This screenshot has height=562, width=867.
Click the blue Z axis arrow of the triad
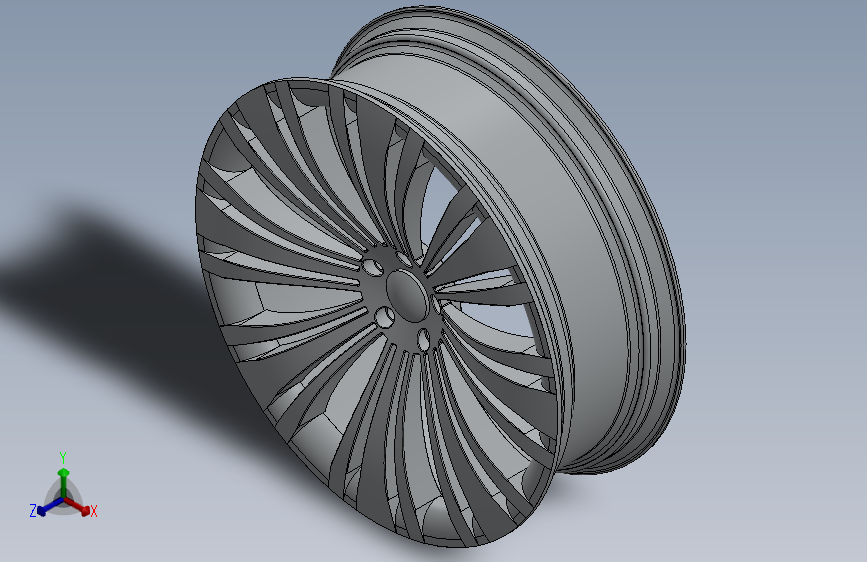tap(50, 506)
